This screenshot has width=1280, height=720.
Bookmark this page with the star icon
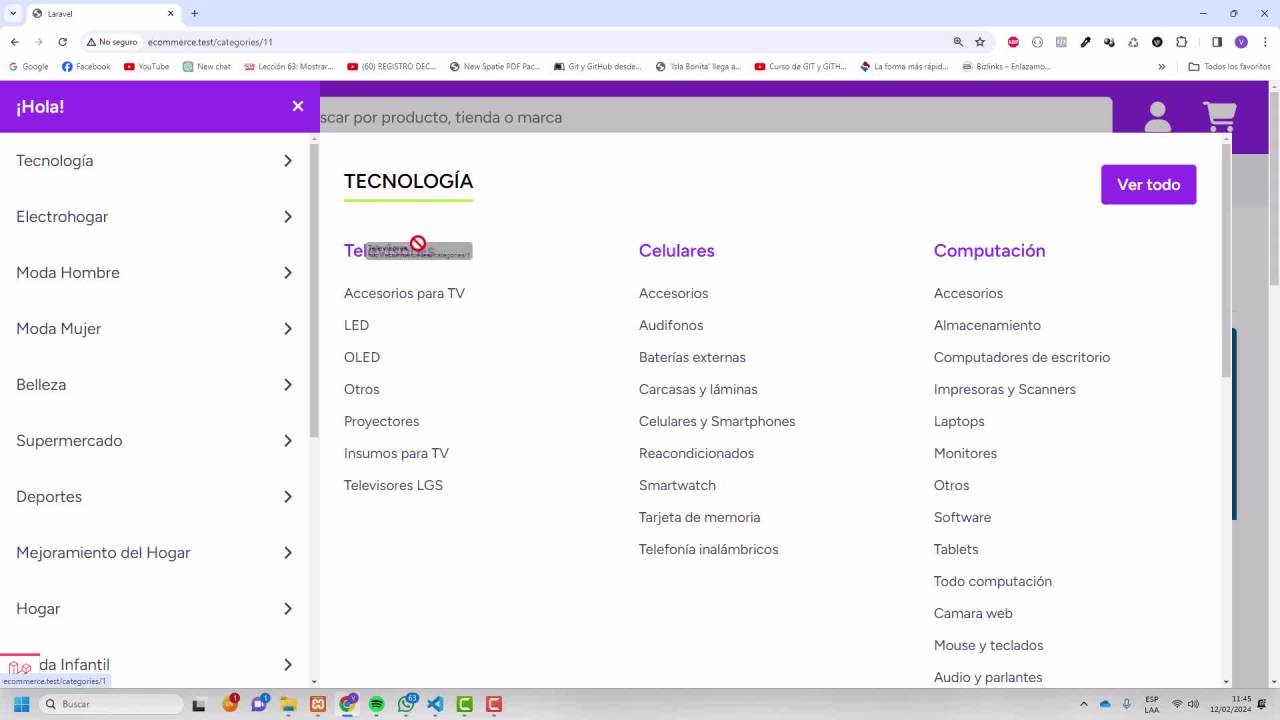coord(980,42)
